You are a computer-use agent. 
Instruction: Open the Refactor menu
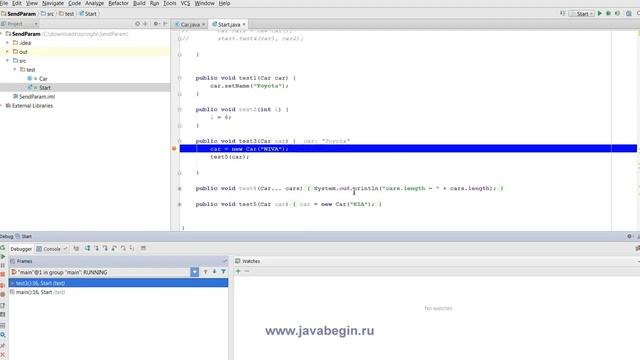coord(118,3)
